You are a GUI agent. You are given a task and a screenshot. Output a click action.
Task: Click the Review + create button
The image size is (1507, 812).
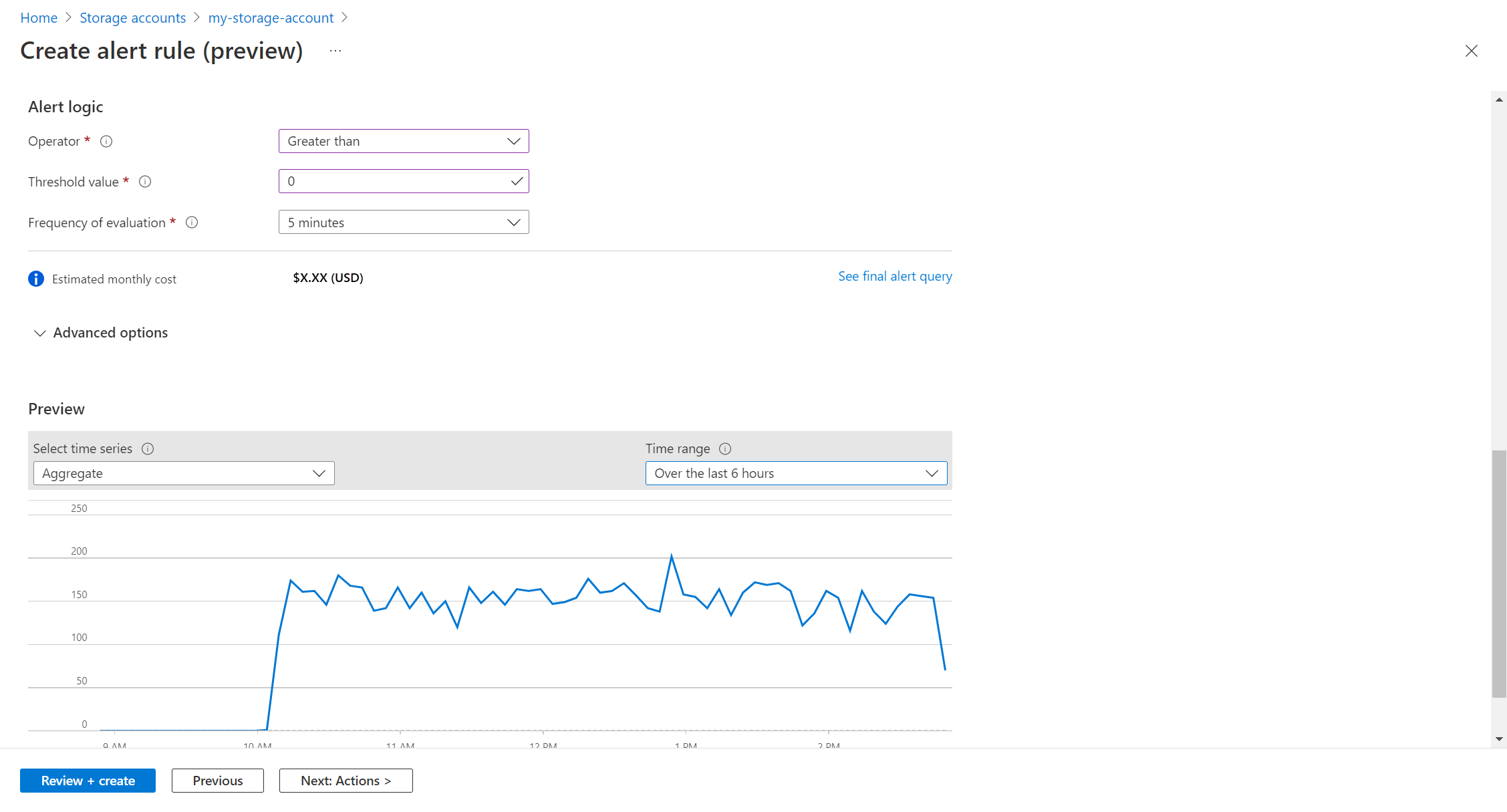[x=88, y=781]
